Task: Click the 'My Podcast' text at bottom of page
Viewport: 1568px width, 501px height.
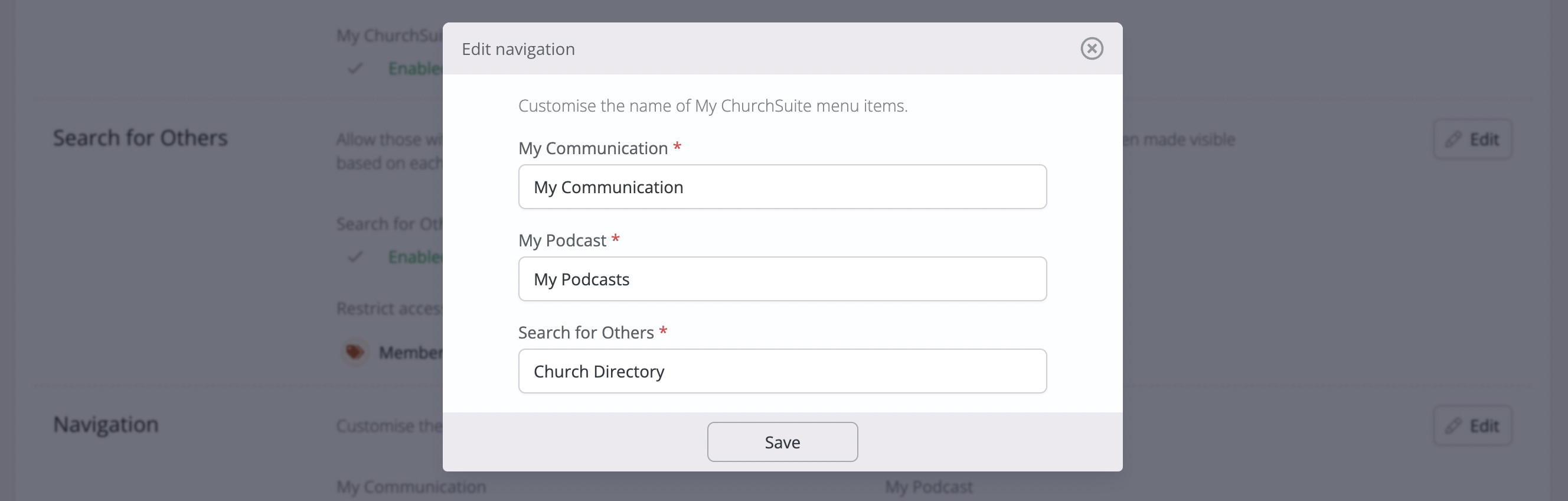Action: pos(929,486)
